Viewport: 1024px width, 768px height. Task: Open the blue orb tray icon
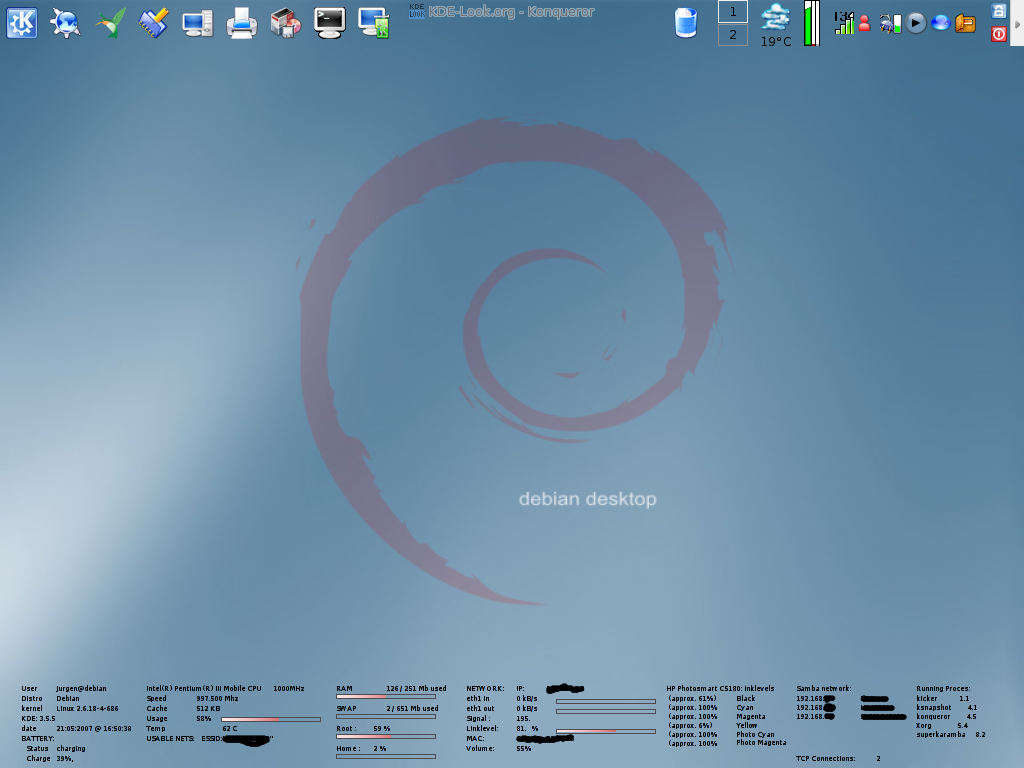940,24
